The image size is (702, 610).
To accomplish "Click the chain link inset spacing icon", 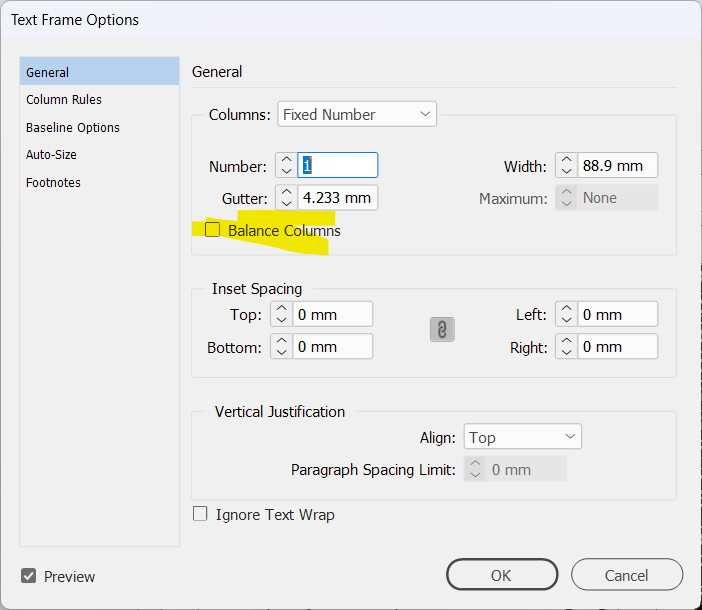I will (x=442, y=330).
